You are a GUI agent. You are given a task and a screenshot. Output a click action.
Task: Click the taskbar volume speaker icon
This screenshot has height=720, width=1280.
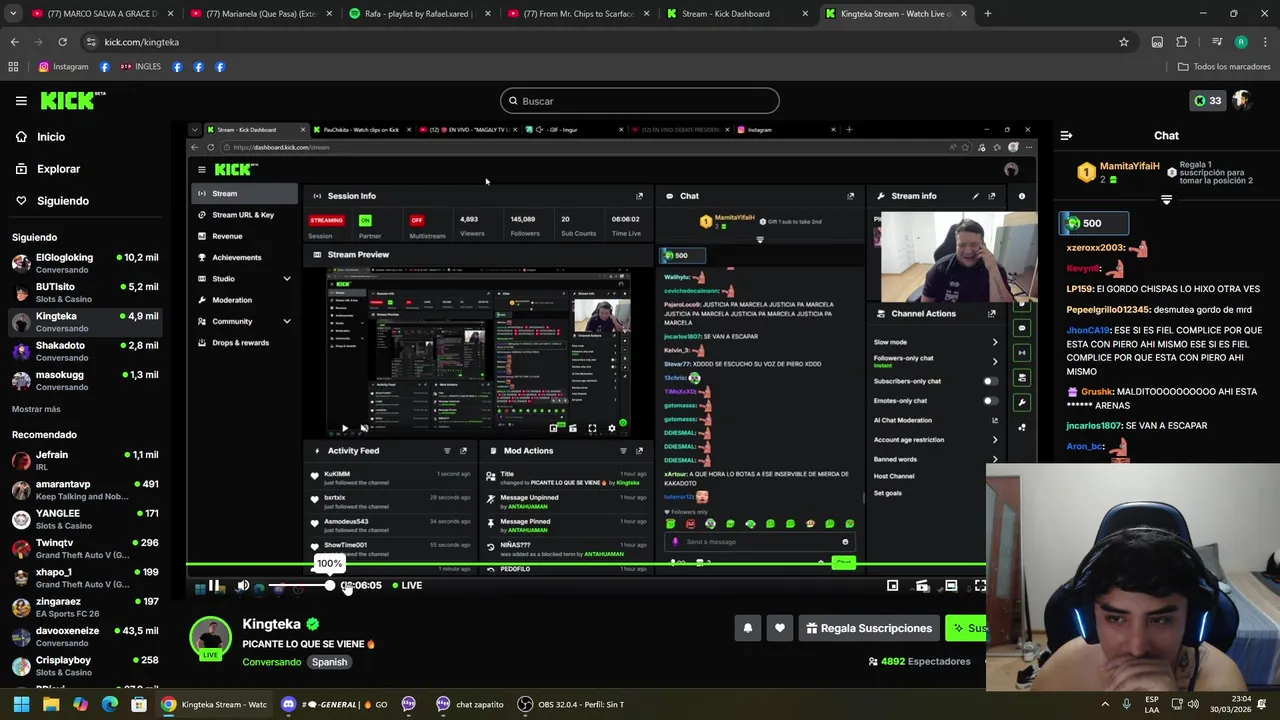coord(1192,704)
